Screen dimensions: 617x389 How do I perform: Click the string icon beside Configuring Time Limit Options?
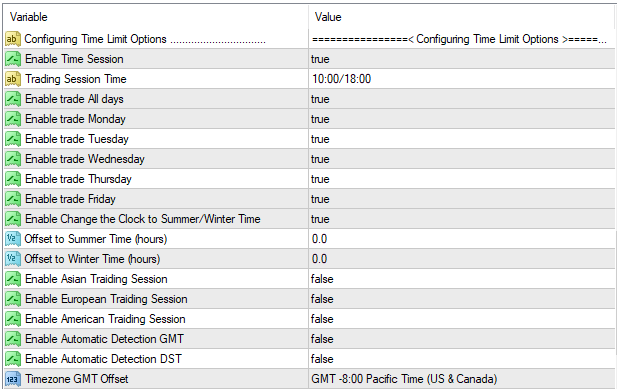13,39
